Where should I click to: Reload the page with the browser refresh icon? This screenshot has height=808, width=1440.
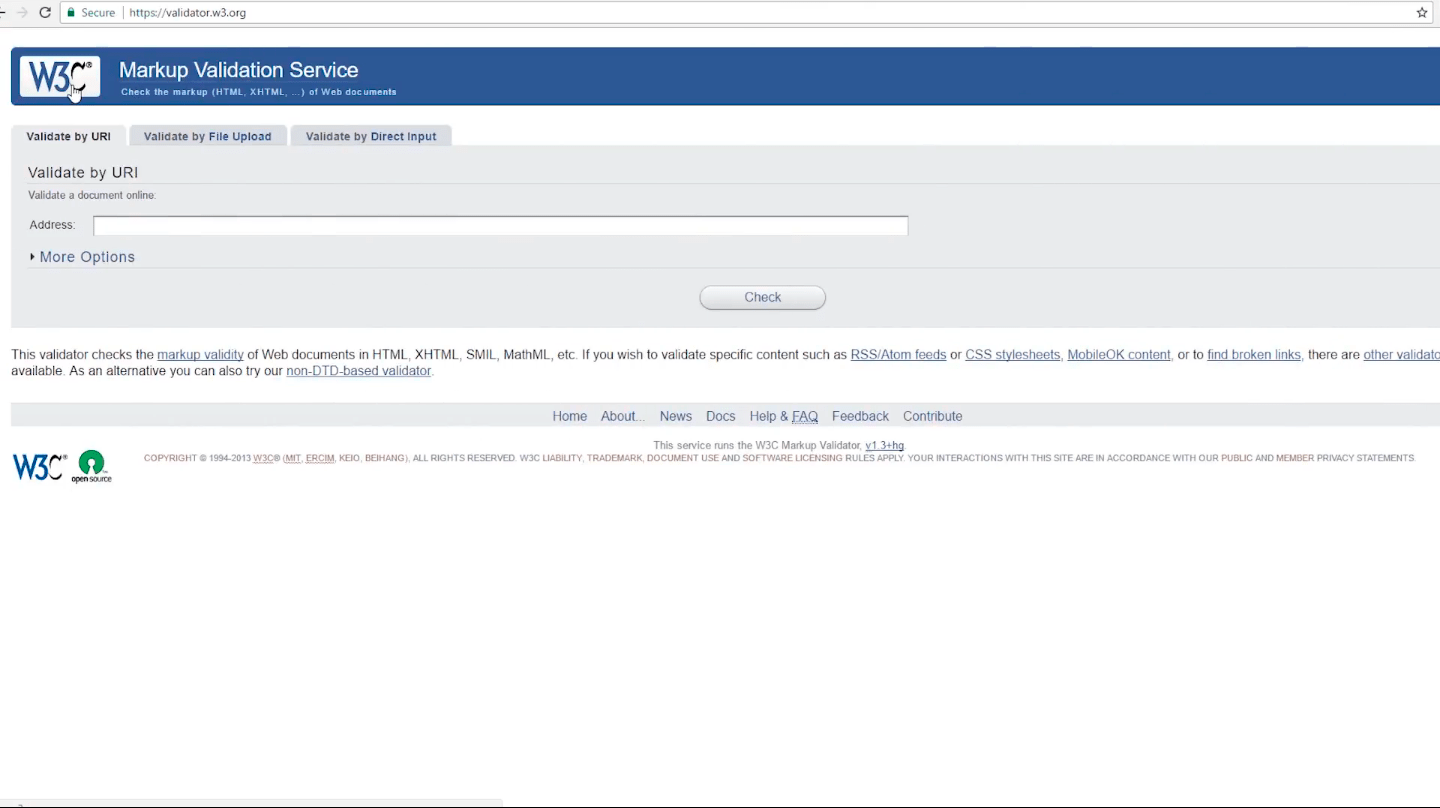pyautogui.click(x=45, y=13)
